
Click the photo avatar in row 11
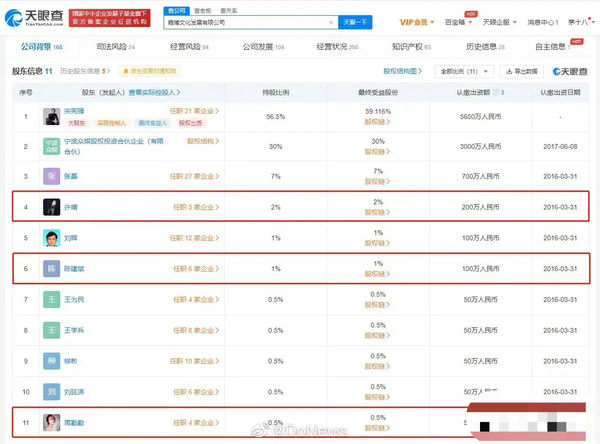click(51, 423)
